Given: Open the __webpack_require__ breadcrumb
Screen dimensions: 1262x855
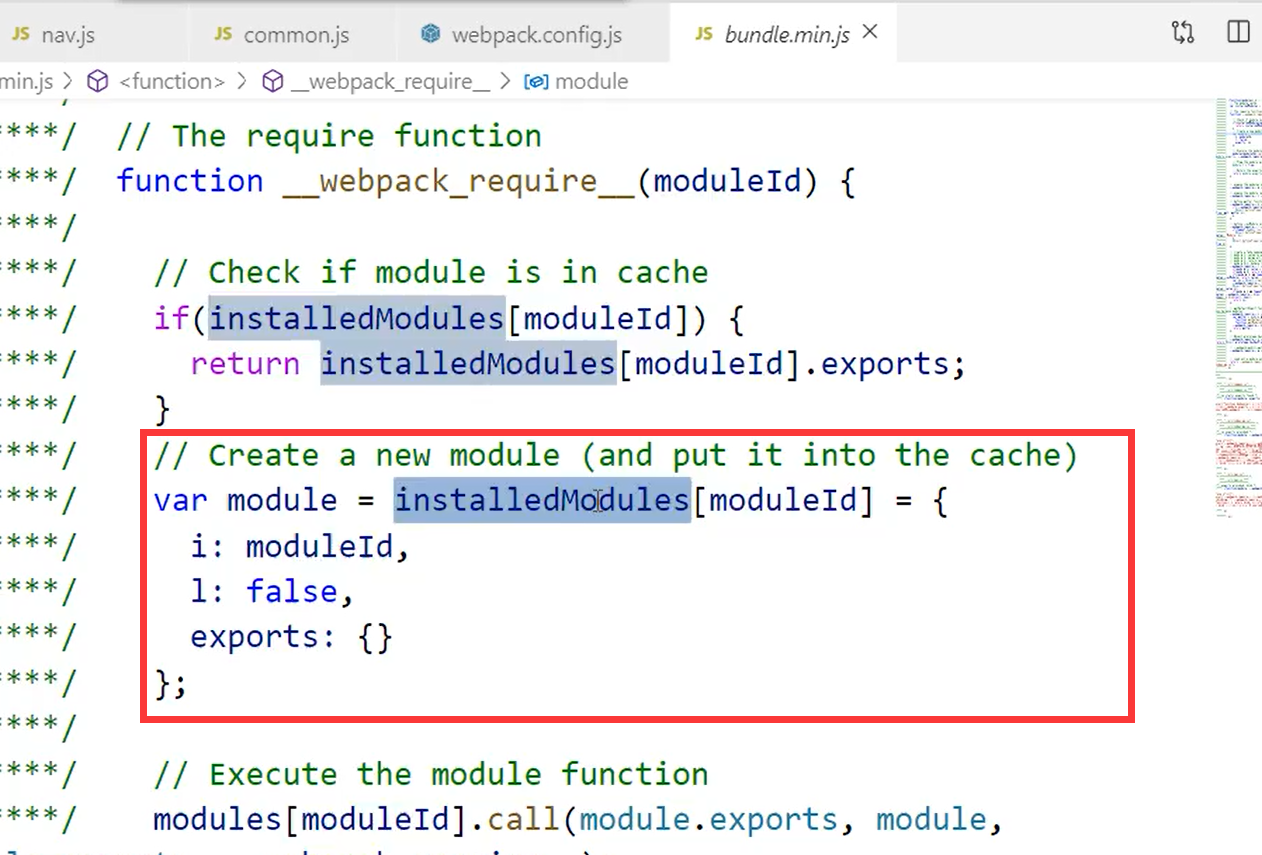Looking at the screenshot, I should (x=390, y=82).
